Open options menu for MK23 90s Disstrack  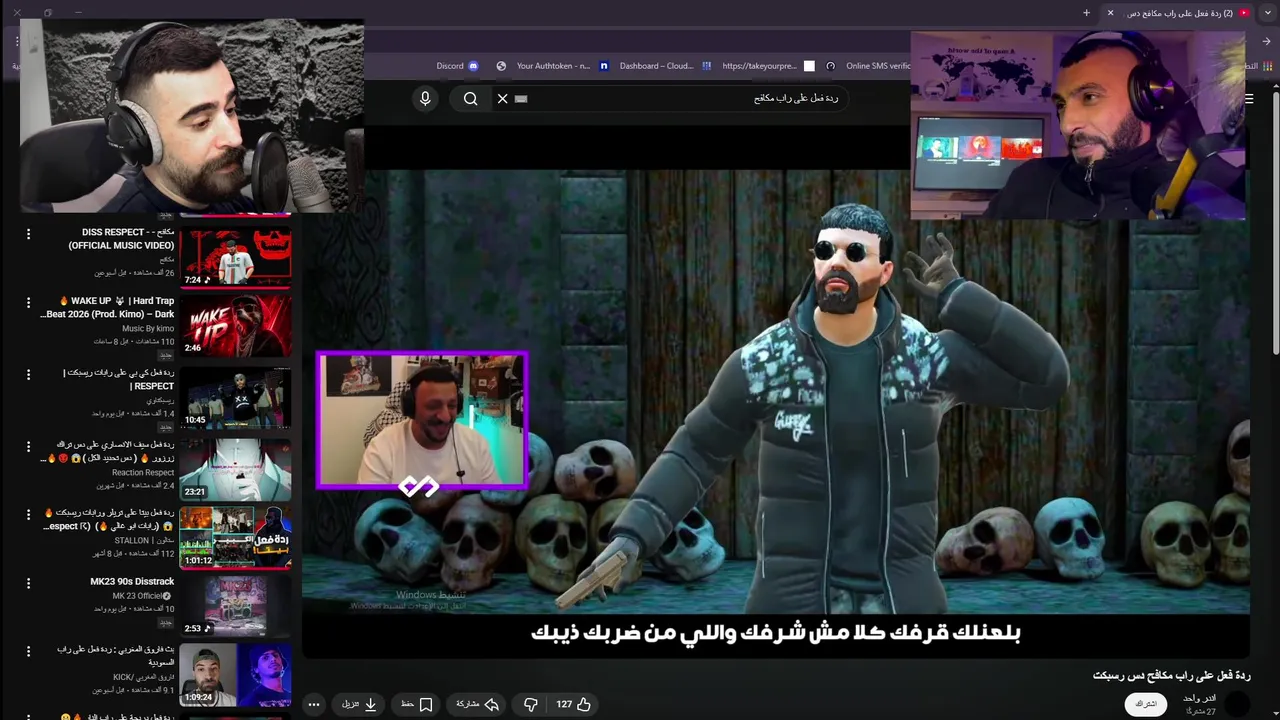(28, 583)
